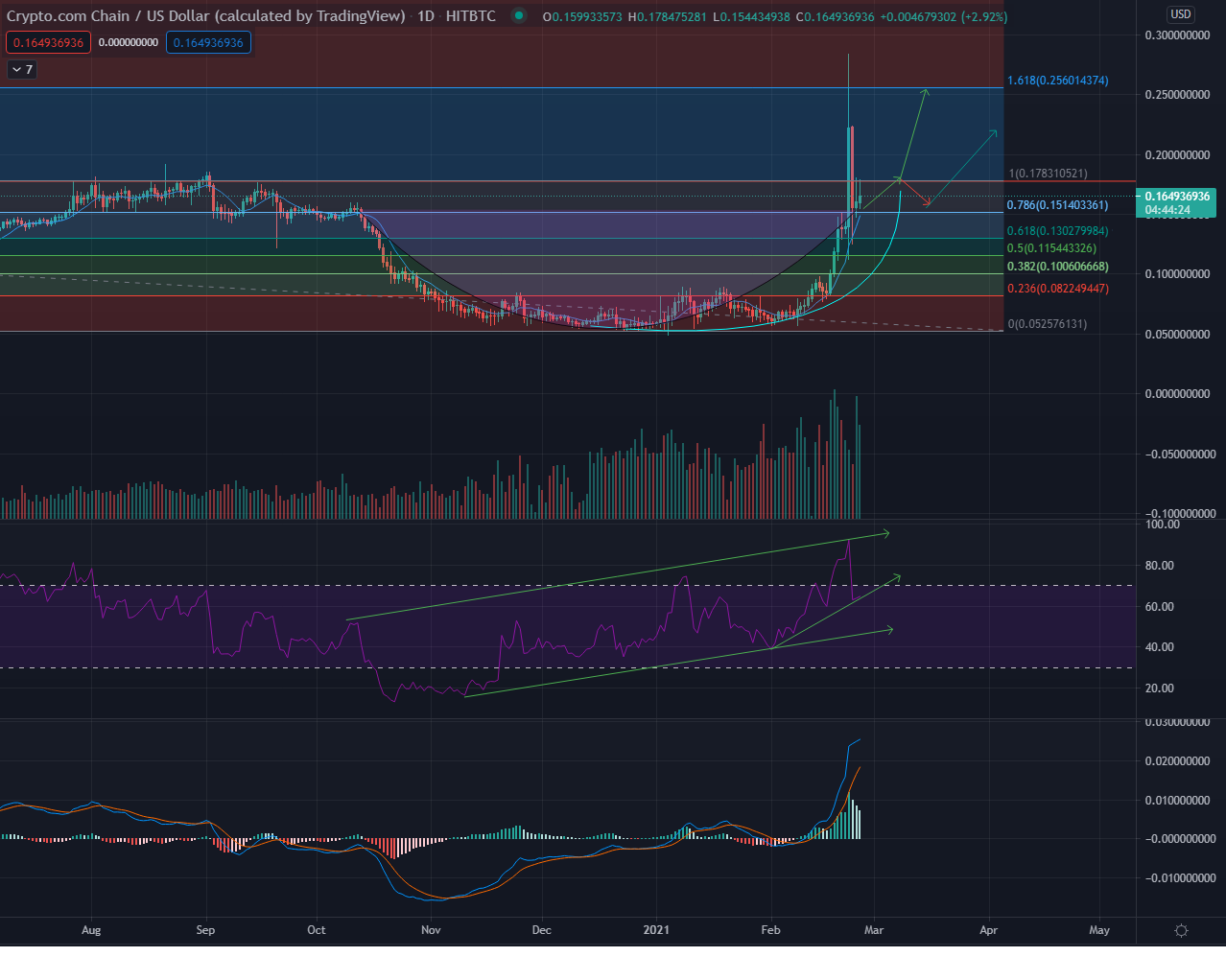Click the Sep label on time axis
Screen dimensions: 1226x980
tap(205, 930)
